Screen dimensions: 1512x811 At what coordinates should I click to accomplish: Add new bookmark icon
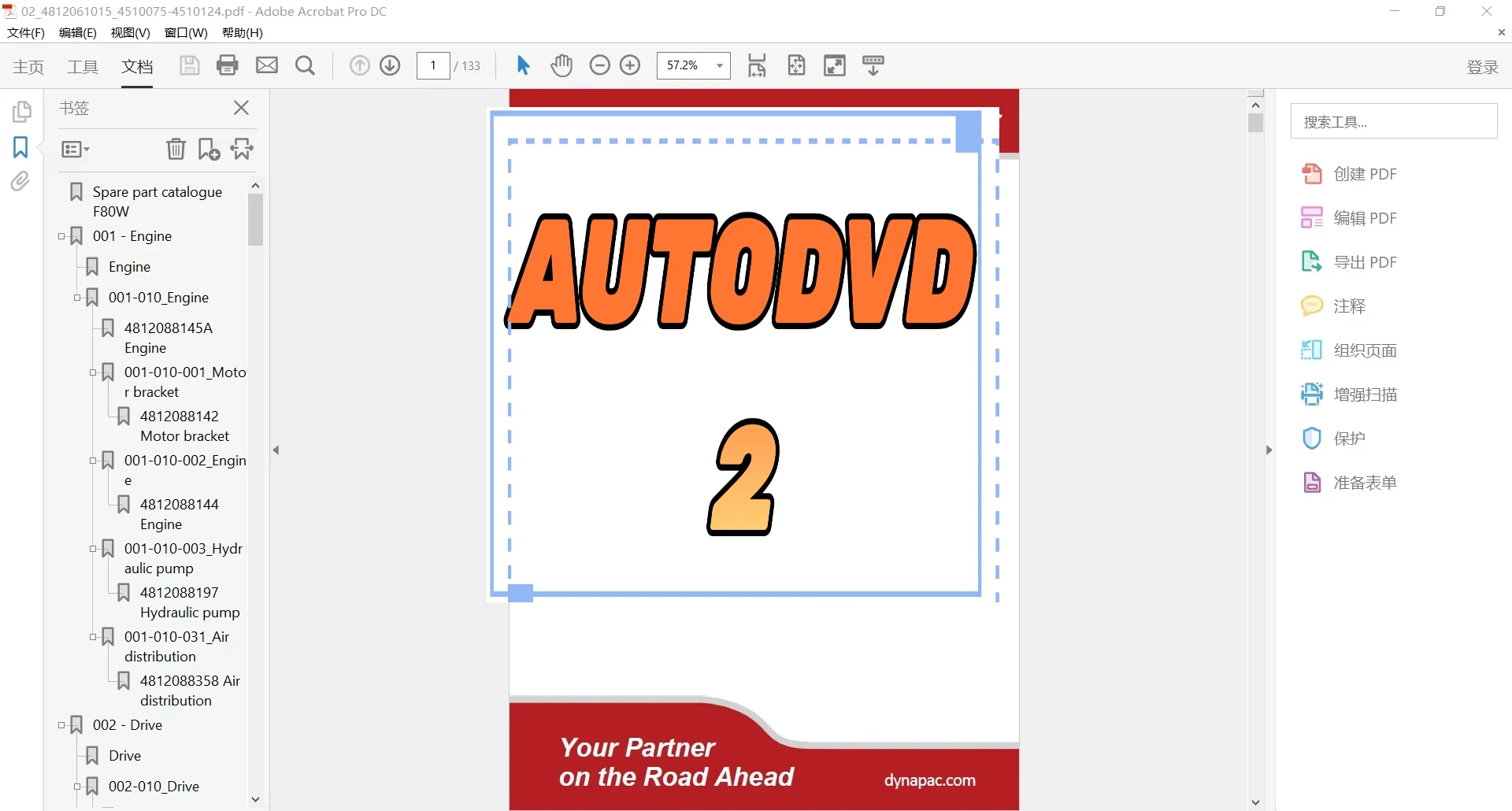[x=209, y=149]
